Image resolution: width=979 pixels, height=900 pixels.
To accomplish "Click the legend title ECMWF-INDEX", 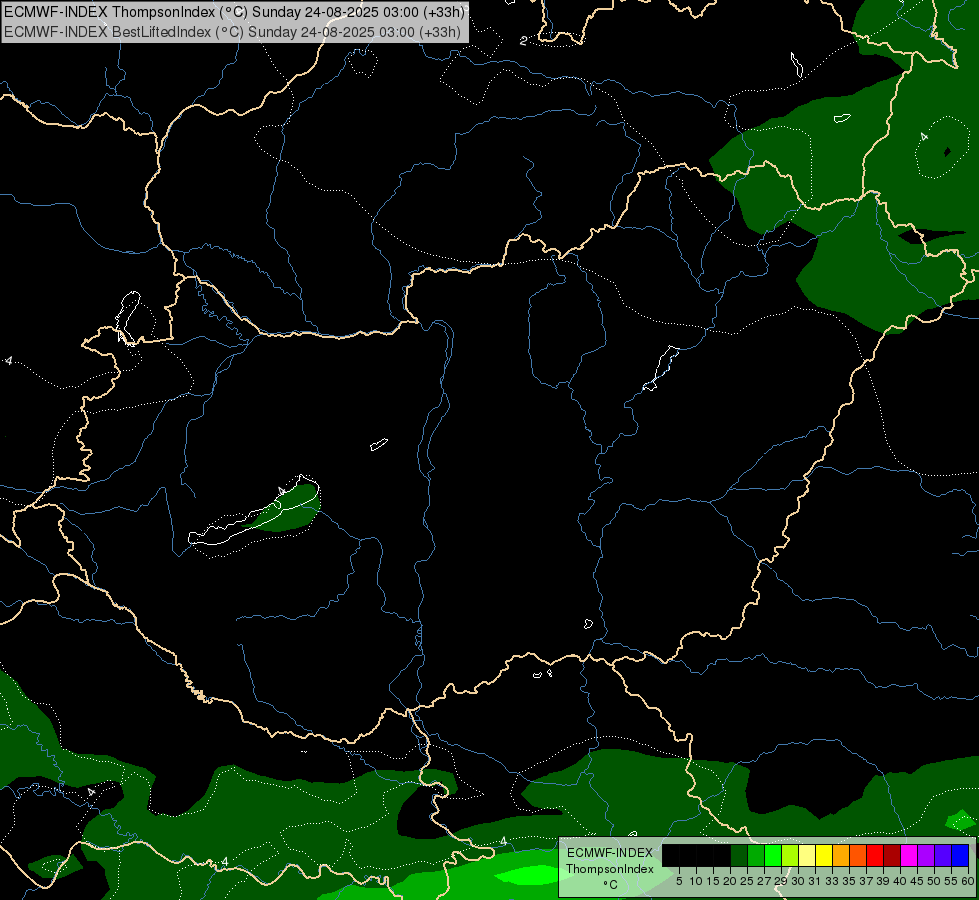I will (x=610, y=853).
